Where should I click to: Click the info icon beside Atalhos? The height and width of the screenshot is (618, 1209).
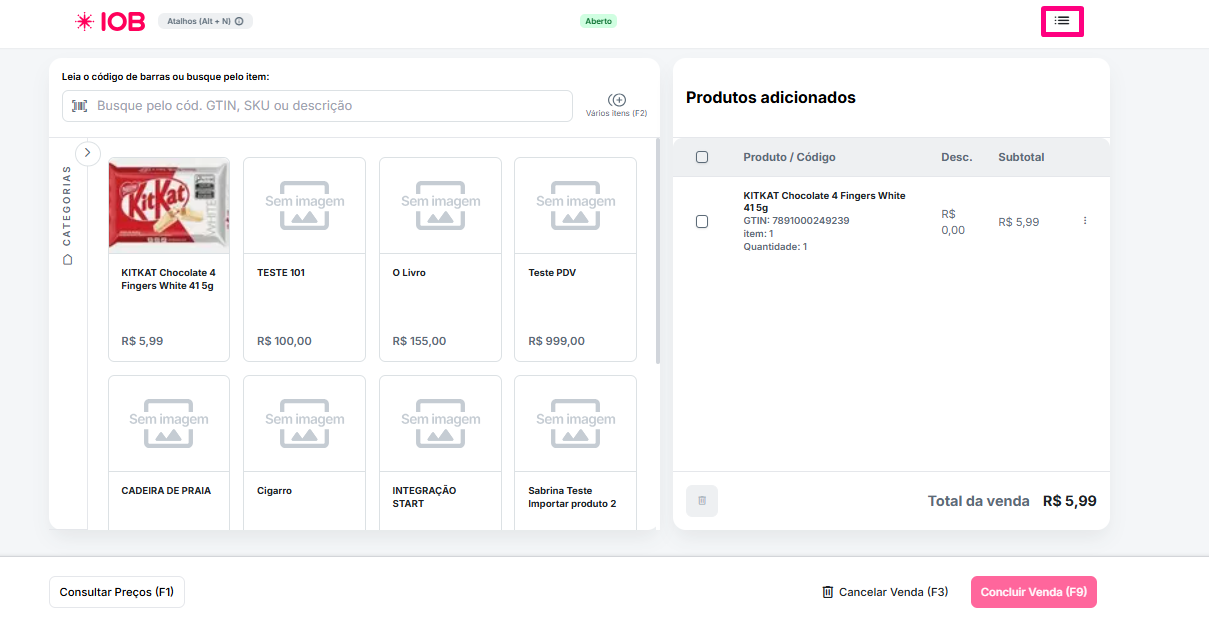point(239,21)
